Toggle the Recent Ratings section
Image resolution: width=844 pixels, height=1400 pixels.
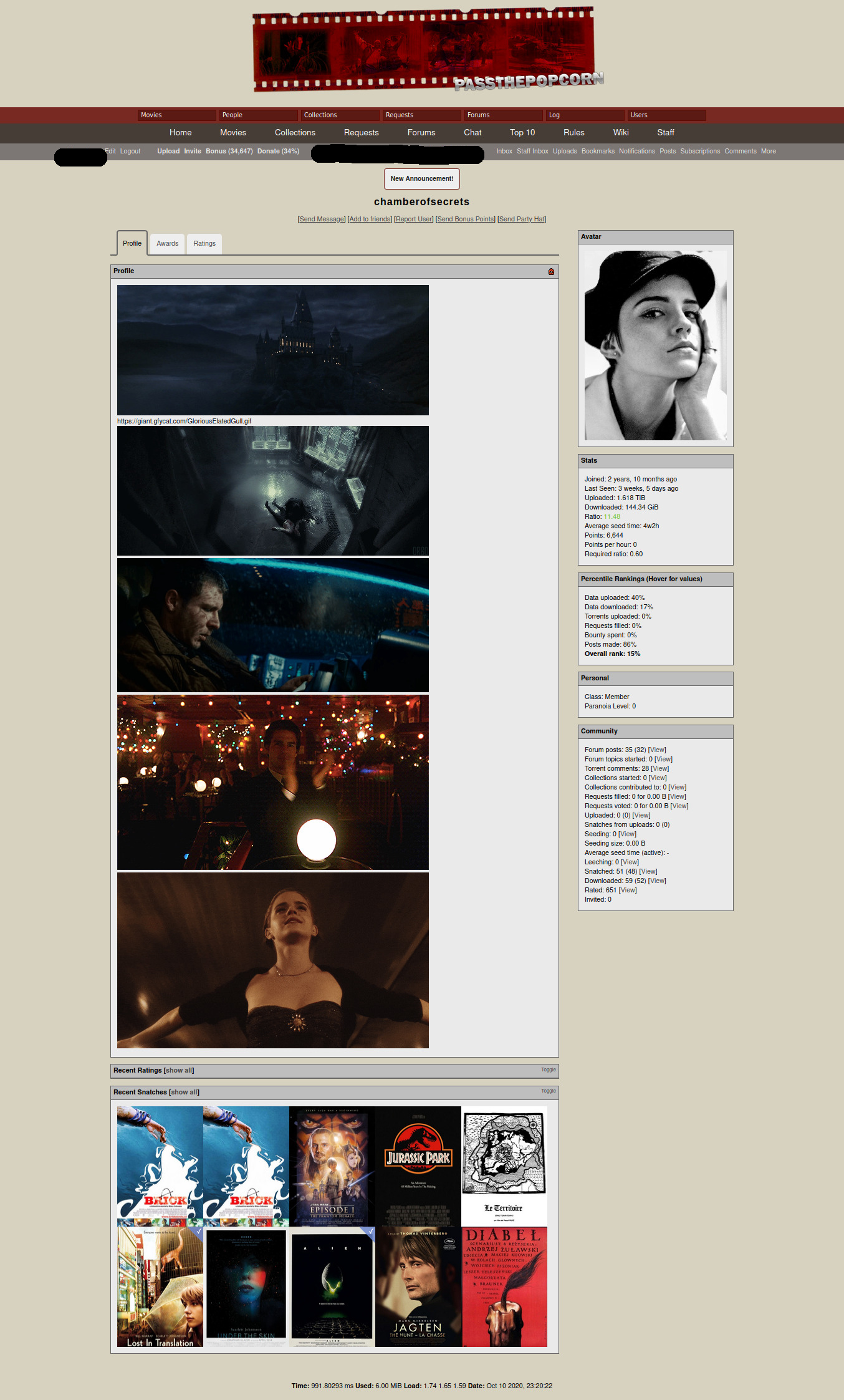point(548,1069)
